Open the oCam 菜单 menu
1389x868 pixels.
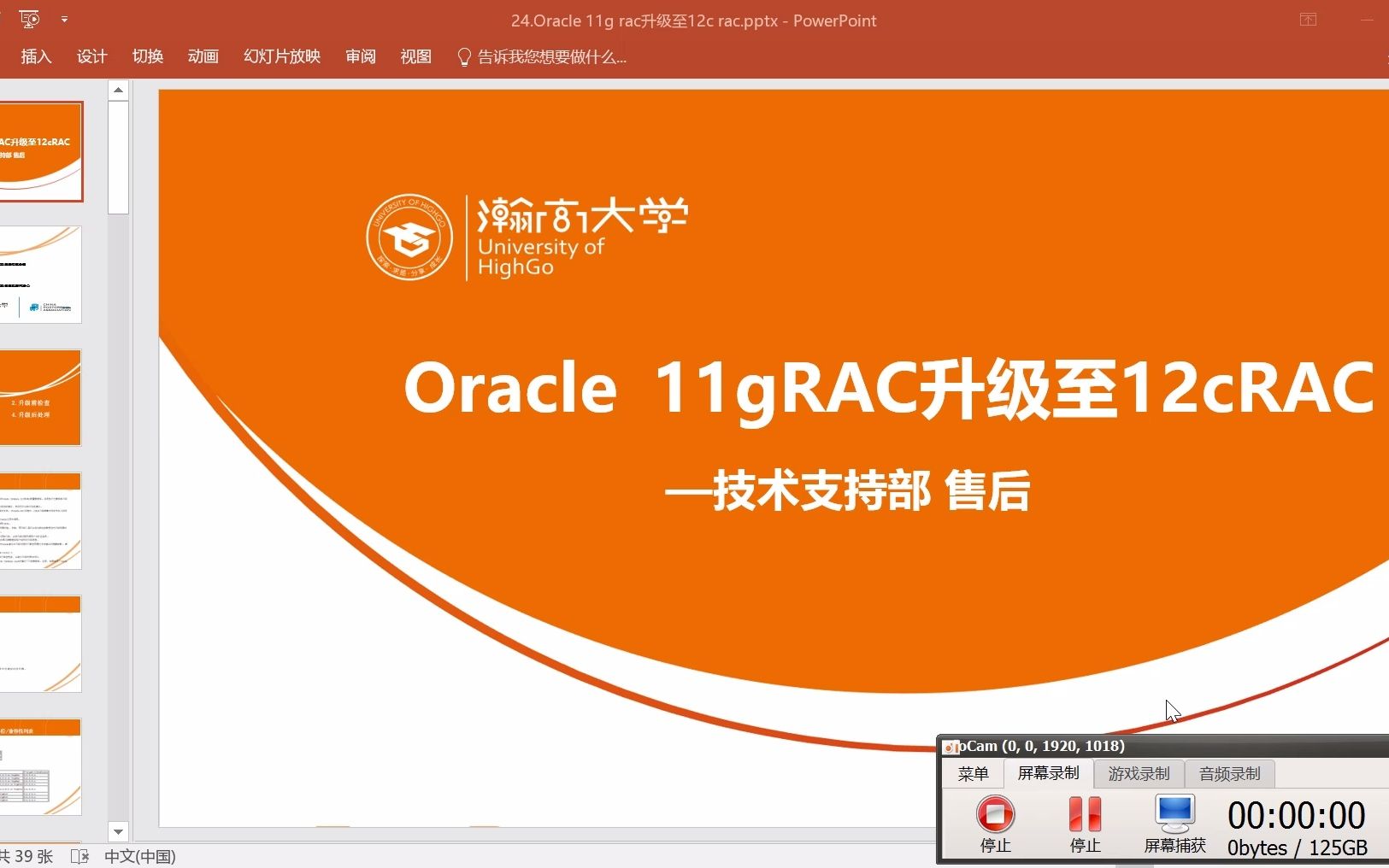coord(973,774)
